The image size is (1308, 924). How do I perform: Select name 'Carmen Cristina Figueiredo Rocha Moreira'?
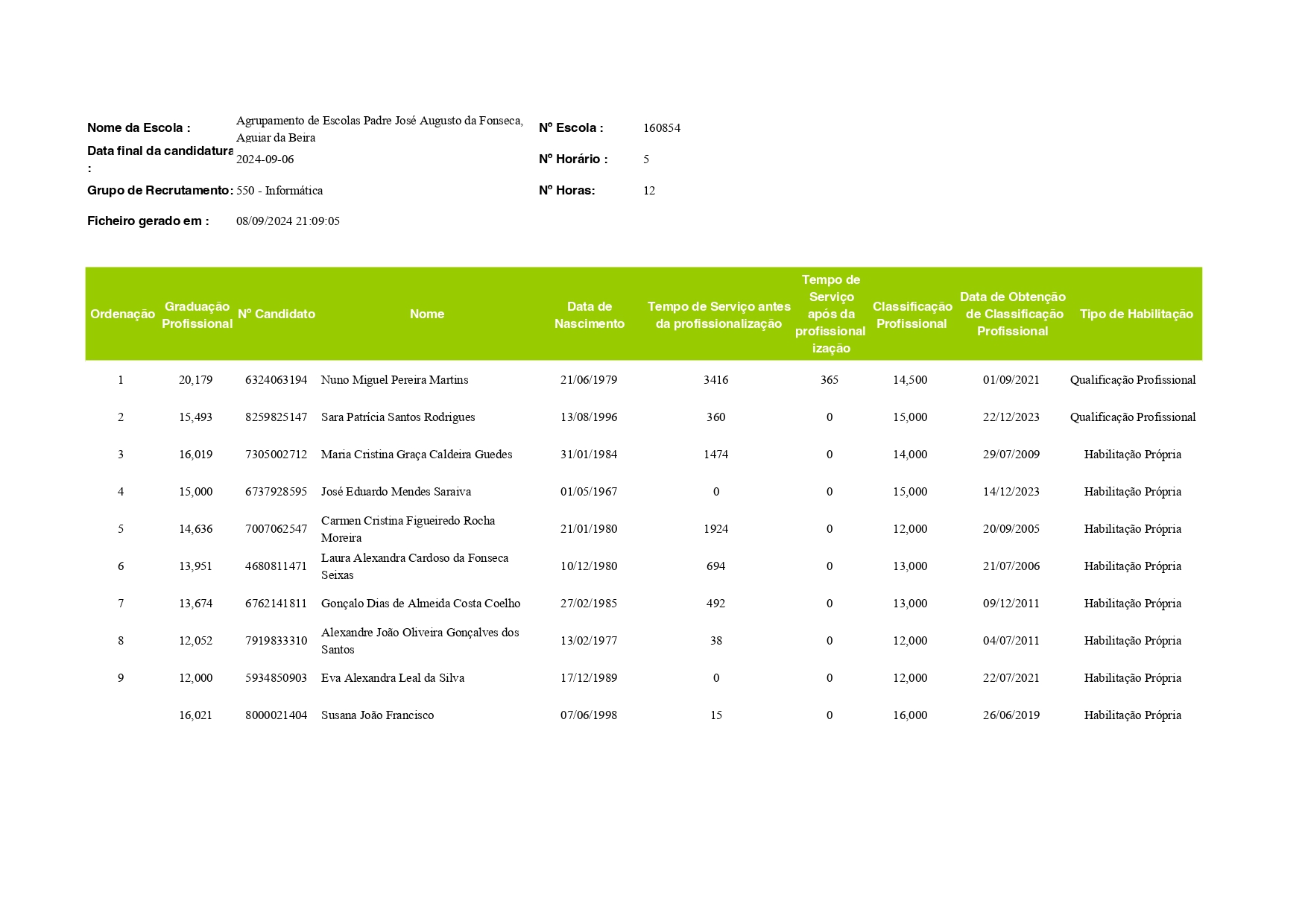408,529
